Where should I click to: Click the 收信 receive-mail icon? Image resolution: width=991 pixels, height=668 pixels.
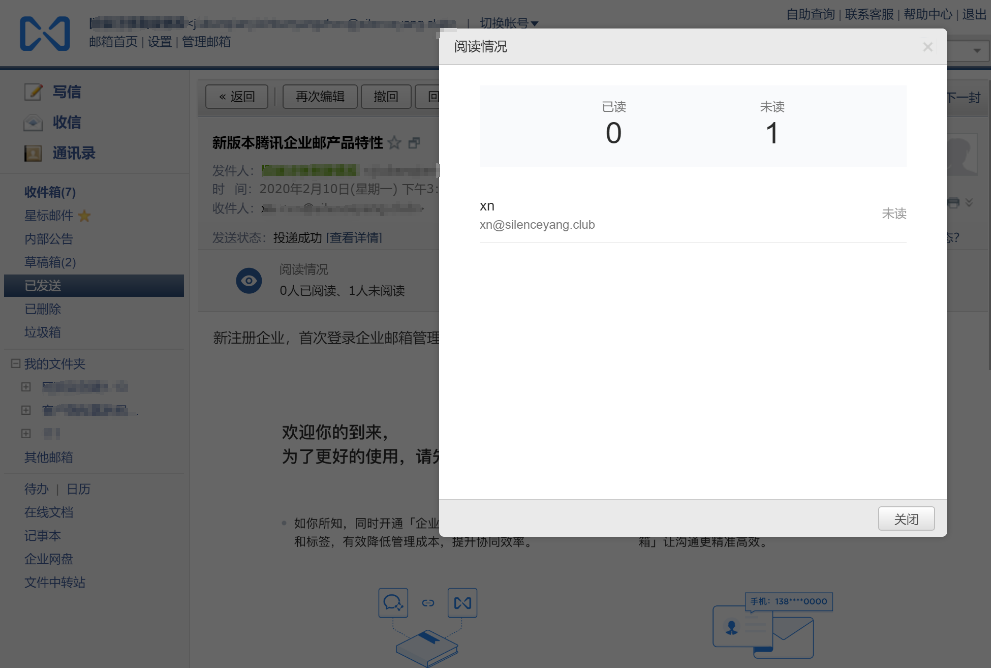33,122
